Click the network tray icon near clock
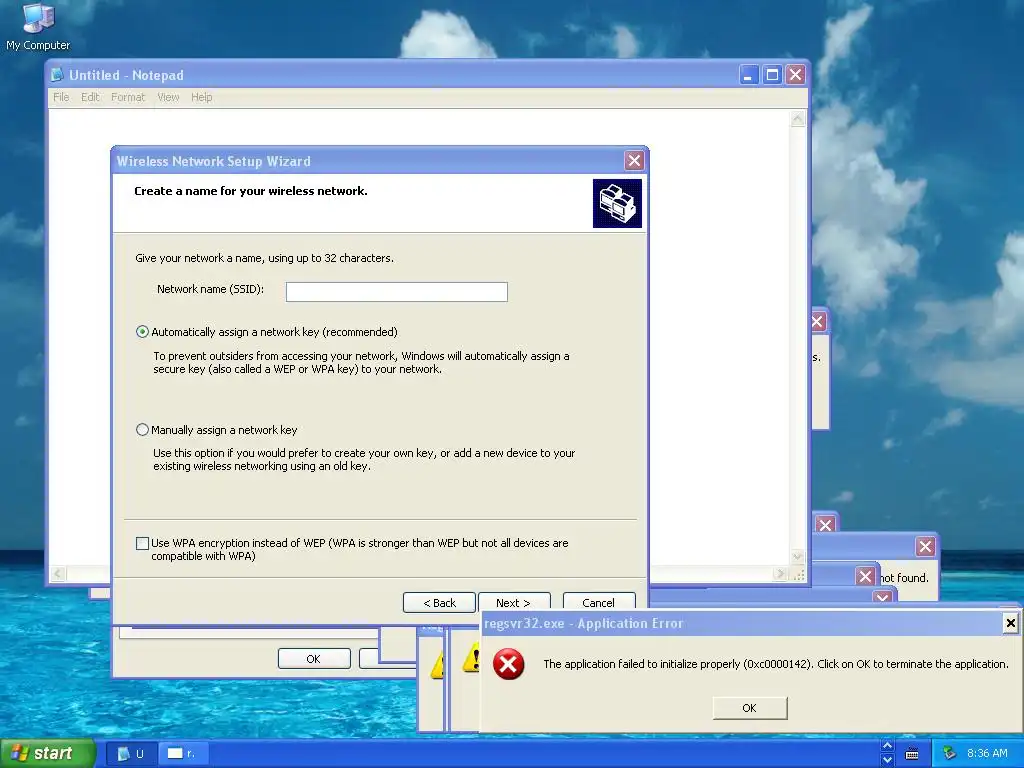Image resolution: width=1024 pixels, height=768 pixels. [x=949, y=753]
